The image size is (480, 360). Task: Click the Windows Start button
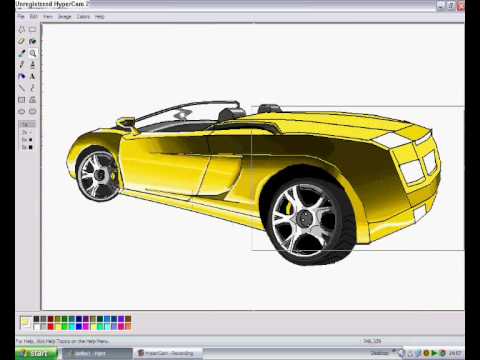[x=37, y=353]
